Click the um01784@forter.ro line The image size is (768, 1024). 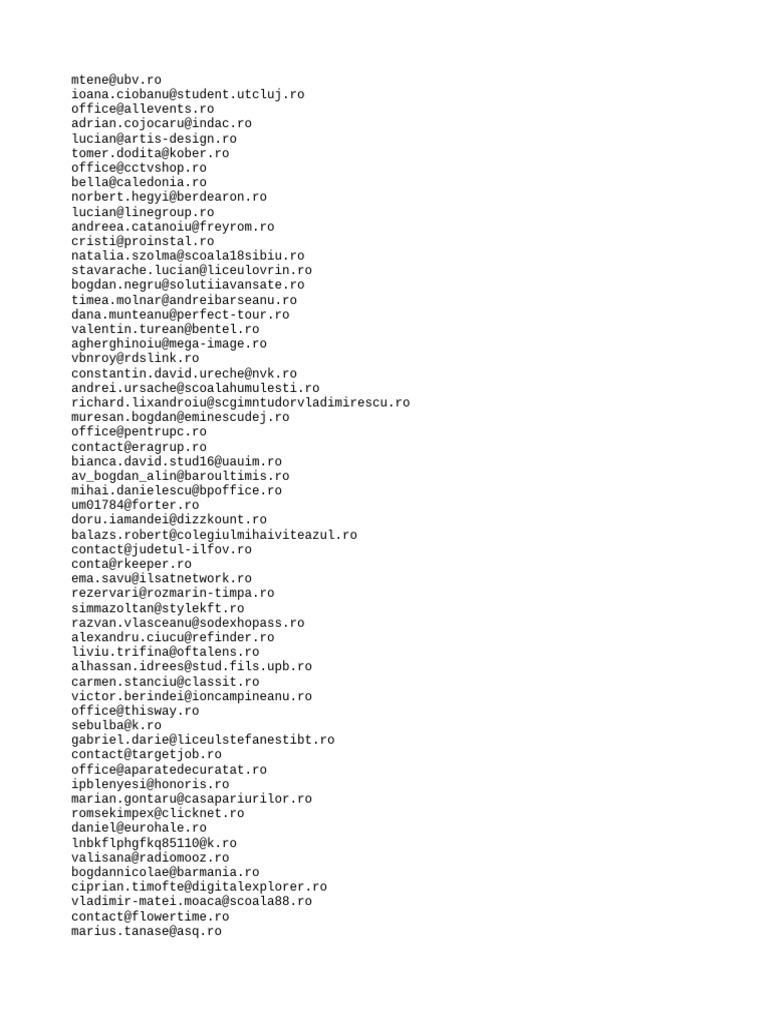tap(135, 505)
